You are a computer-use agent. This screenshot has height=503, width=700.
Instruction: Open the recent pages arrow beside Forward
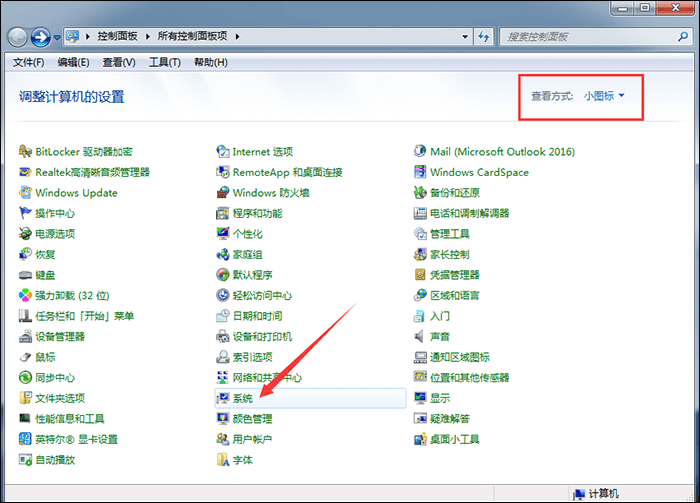tap(57, 37)
